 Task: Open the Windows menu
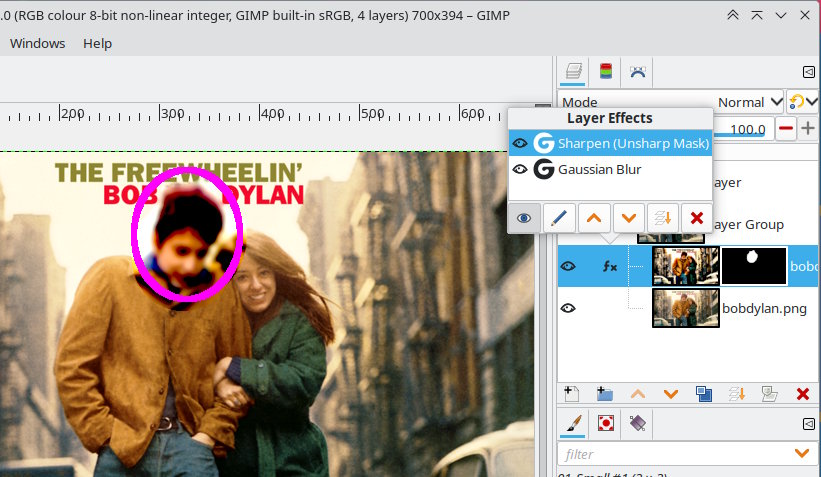tap(37, 43)
